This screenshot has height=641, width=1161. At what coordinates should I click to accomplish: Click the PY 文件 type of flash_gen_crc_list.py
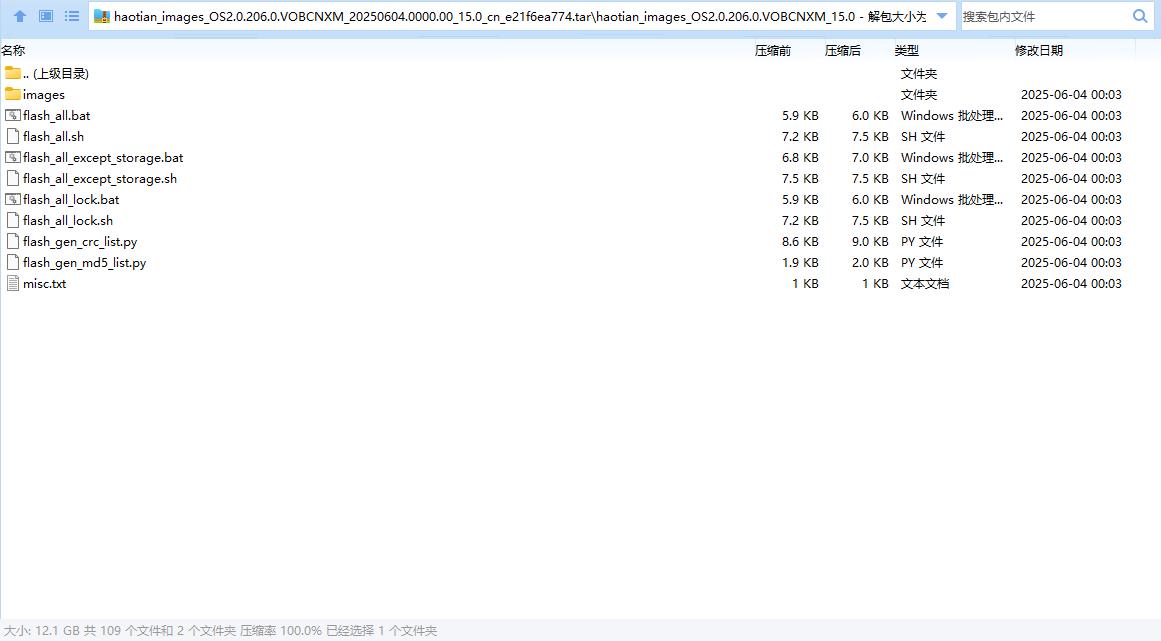tap(922, 241)
